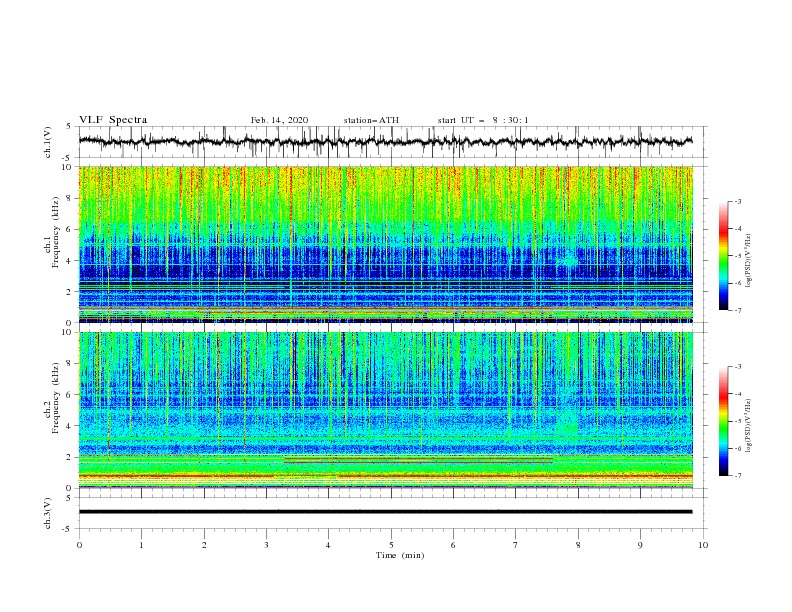The image size is (792, 612).
Task: Click the ch.1 spectrogram plot area
Action: coord(385,244)
